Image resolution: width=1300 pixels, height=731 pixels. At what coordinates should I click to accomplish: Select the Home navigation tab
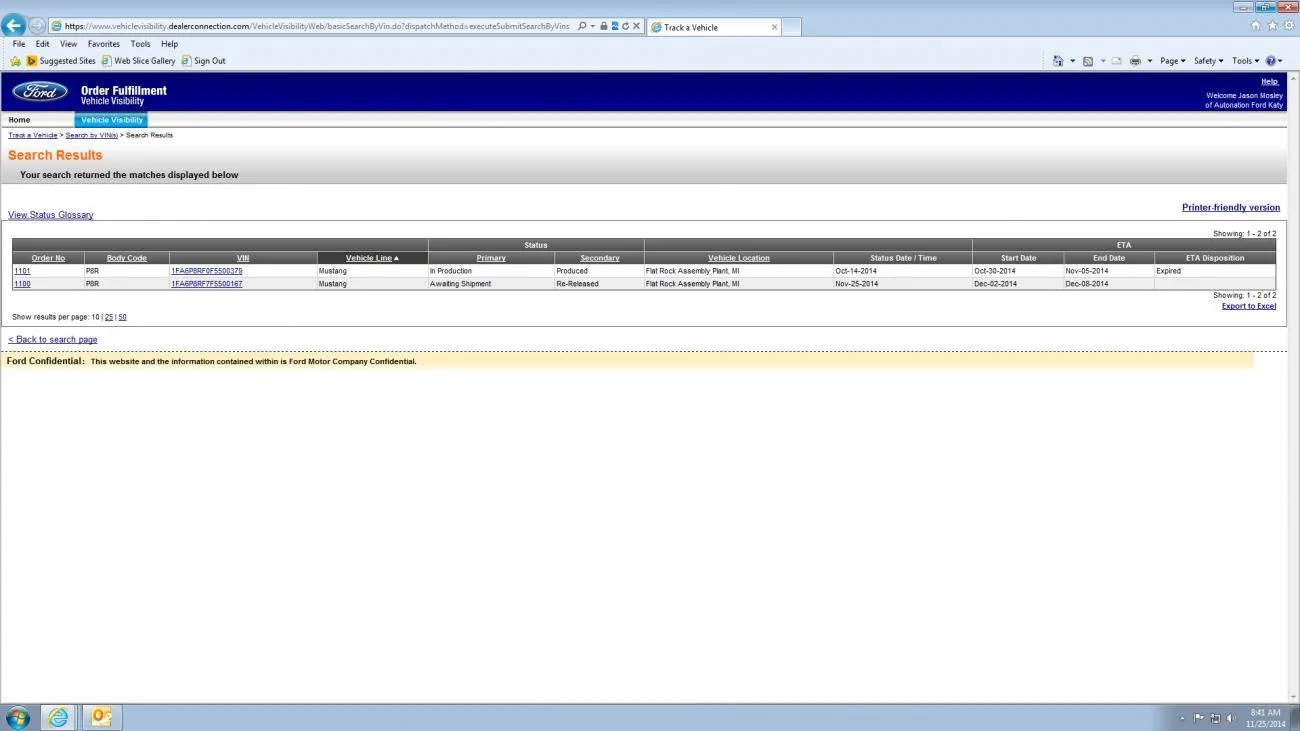19,120
